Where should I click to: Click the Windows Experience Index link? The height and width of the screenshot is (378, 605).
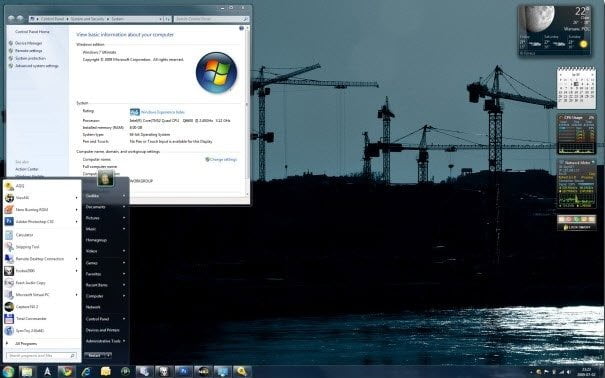coord(162,112)
